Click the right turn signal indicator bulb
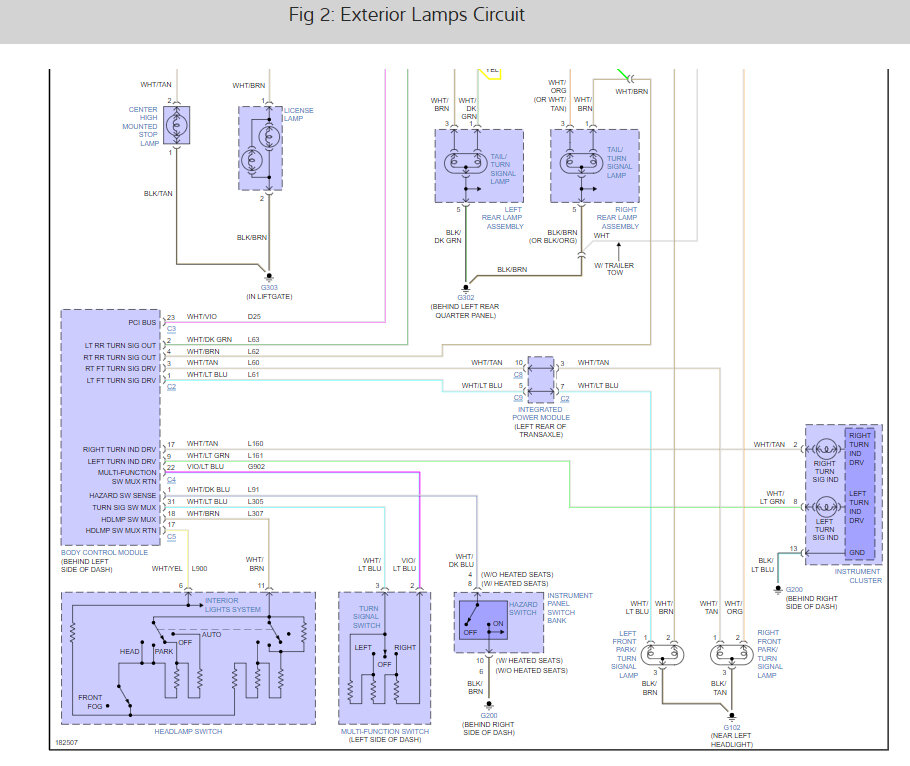The width and height of the screenshot is (910, 766). 825,449
